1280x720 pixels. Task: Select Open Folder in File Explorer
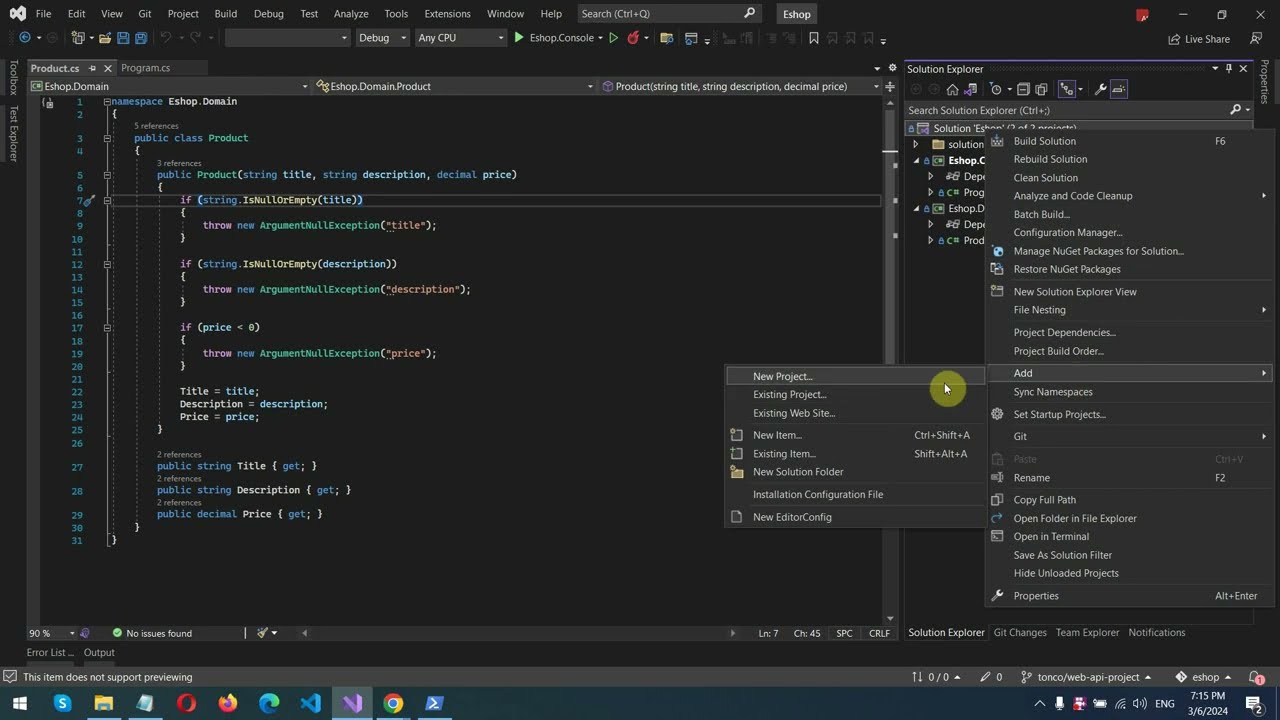(1130, 518)
